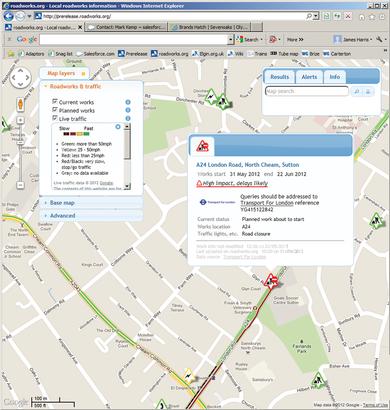The image size is (390, 410).
Task: Disable the Live traffic checkbox
Action: (55, 118)
